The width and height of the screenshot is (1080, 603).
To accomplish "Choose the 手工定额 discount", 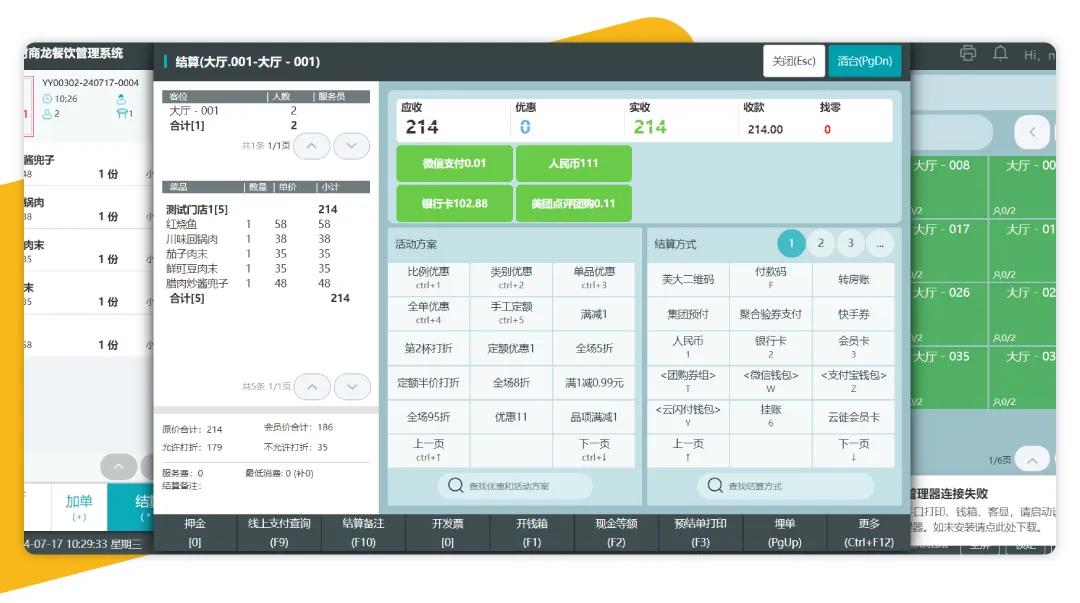I will tap(511, 313).
